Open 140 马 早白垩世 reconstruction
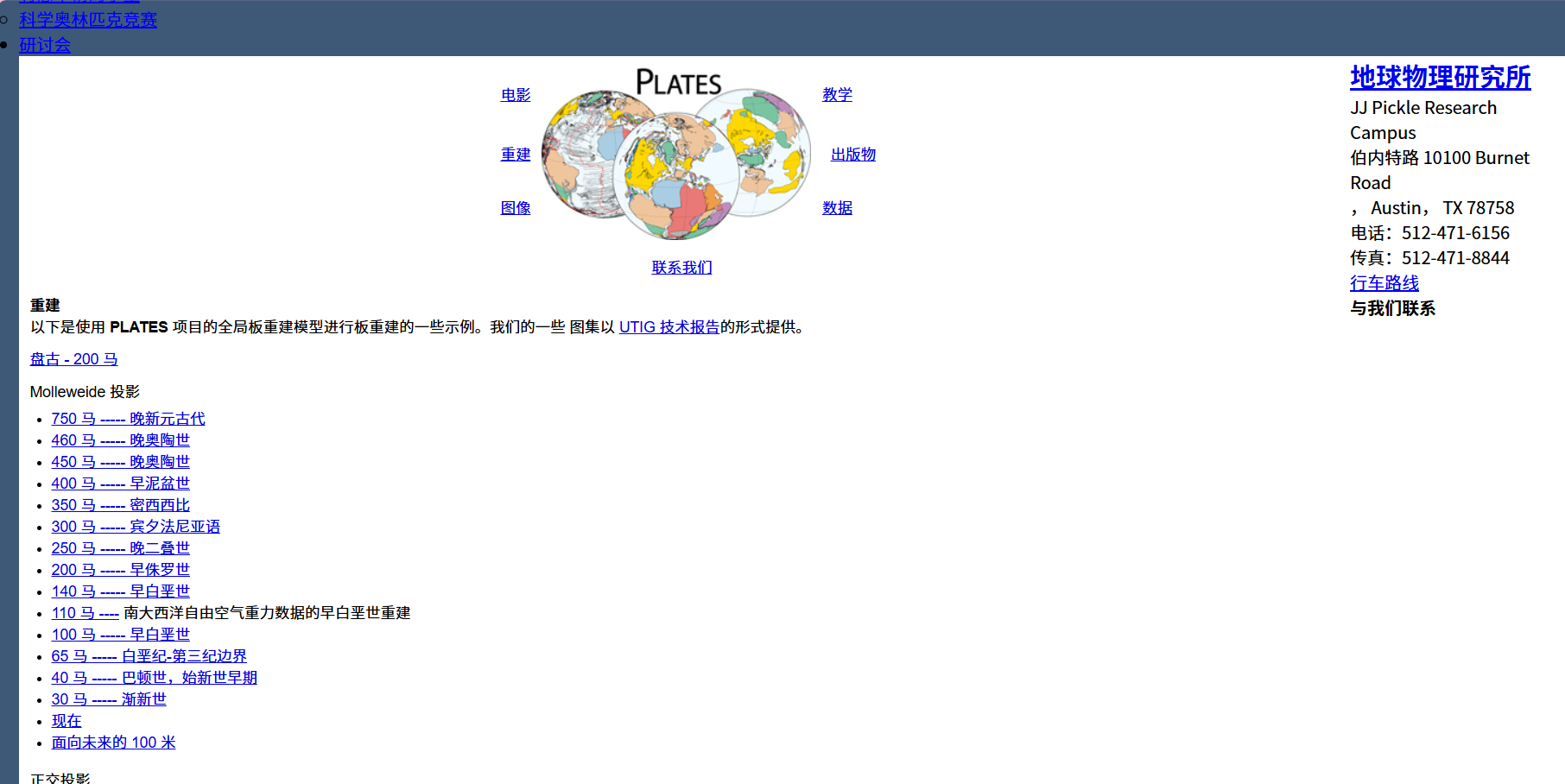The height and width of the screenshot is (784, 1565). (x=120, y=591)
